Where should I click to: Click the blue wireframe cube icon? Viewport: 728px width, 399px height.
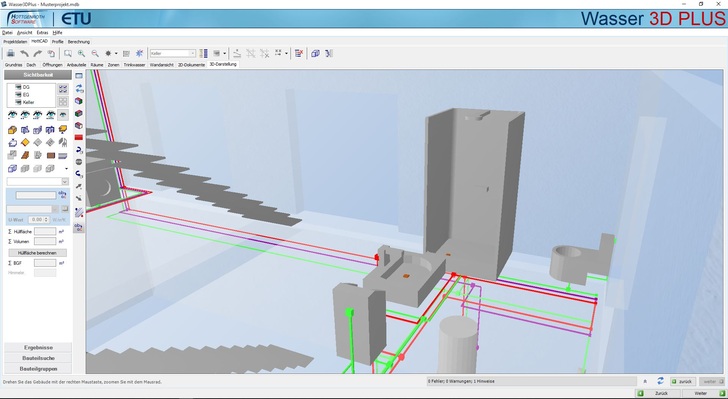point(13,168)
